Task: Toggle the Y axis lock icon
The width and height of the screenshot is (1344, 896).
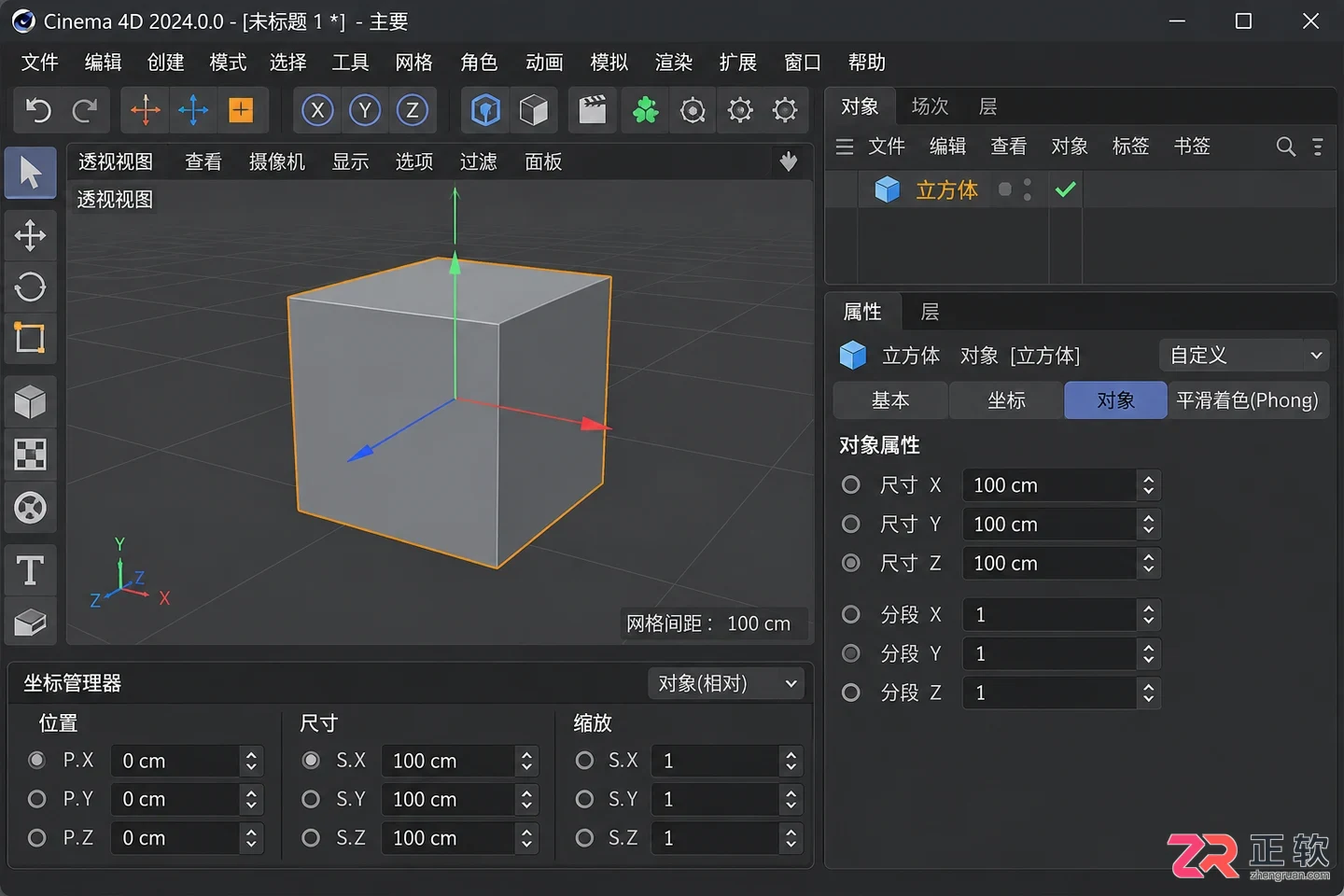Action: tap(365, 111)
